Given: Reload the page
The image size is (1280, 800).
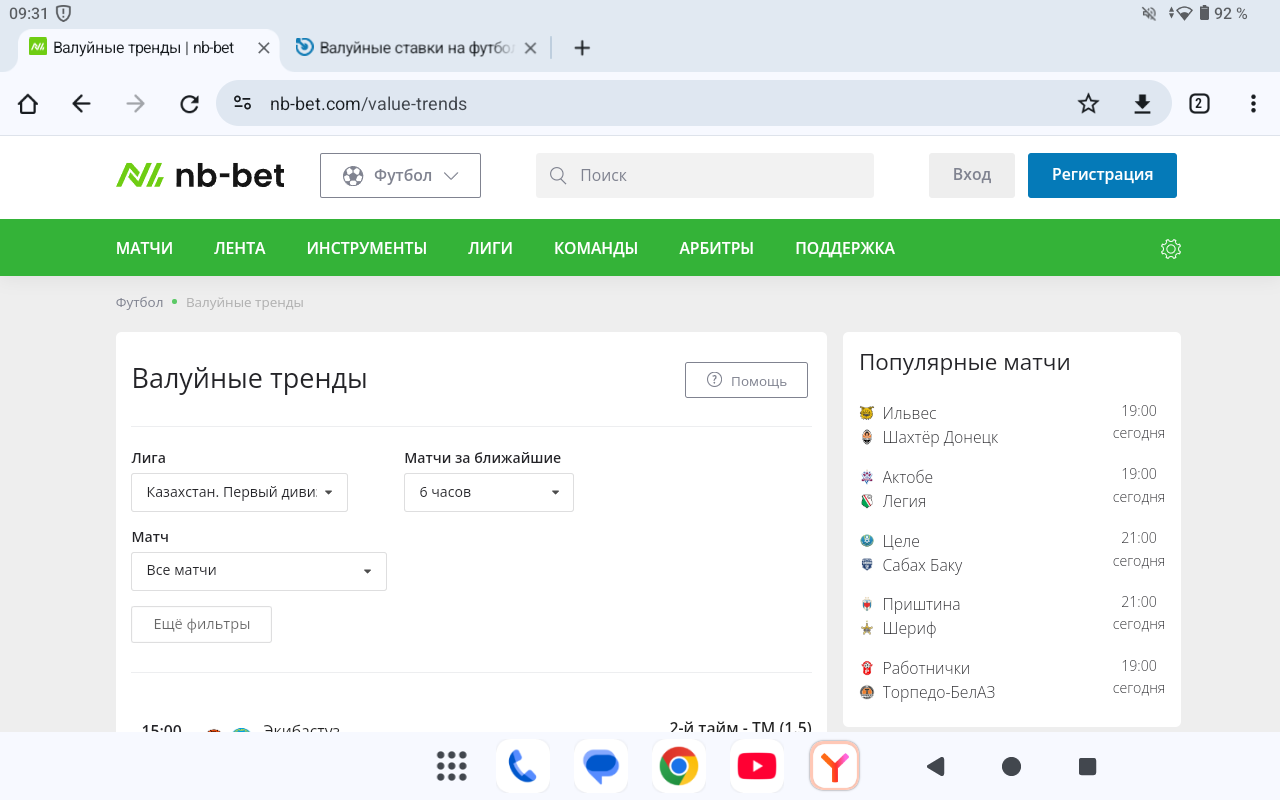Looking at the screenshot, I should click(x=189, y=104).
